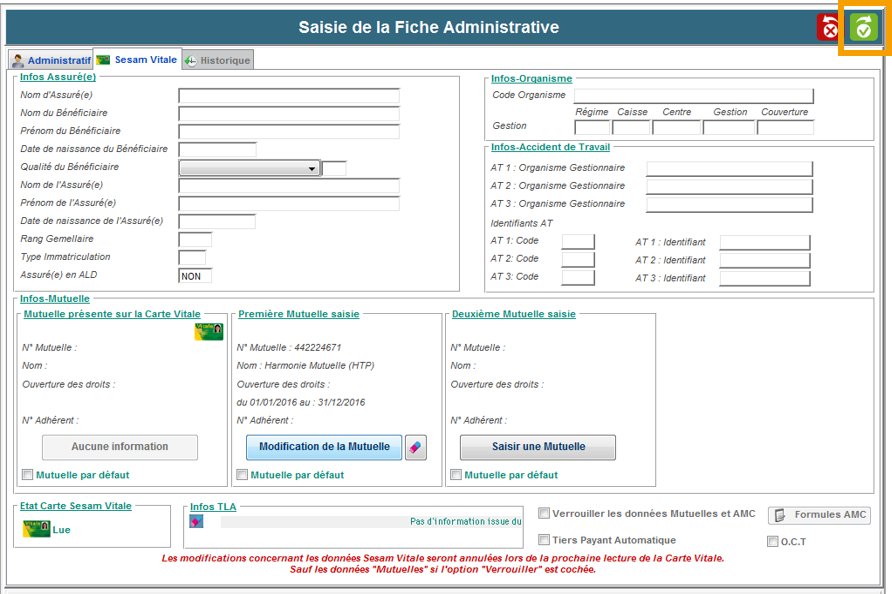Click the green validate checkmark icon
This screenshot has height=594, width=892.
click(x=862, y=28)
